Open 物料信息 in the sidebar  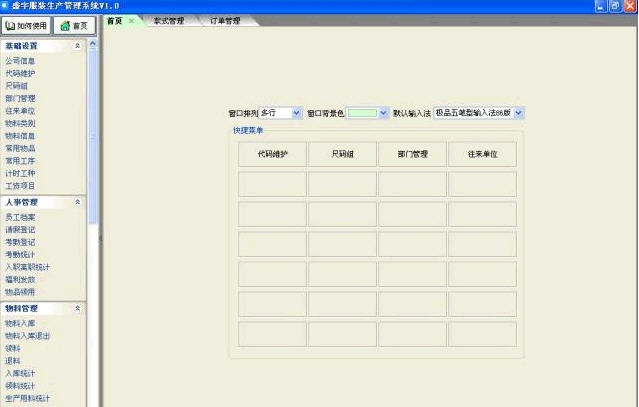coord(20,136)
